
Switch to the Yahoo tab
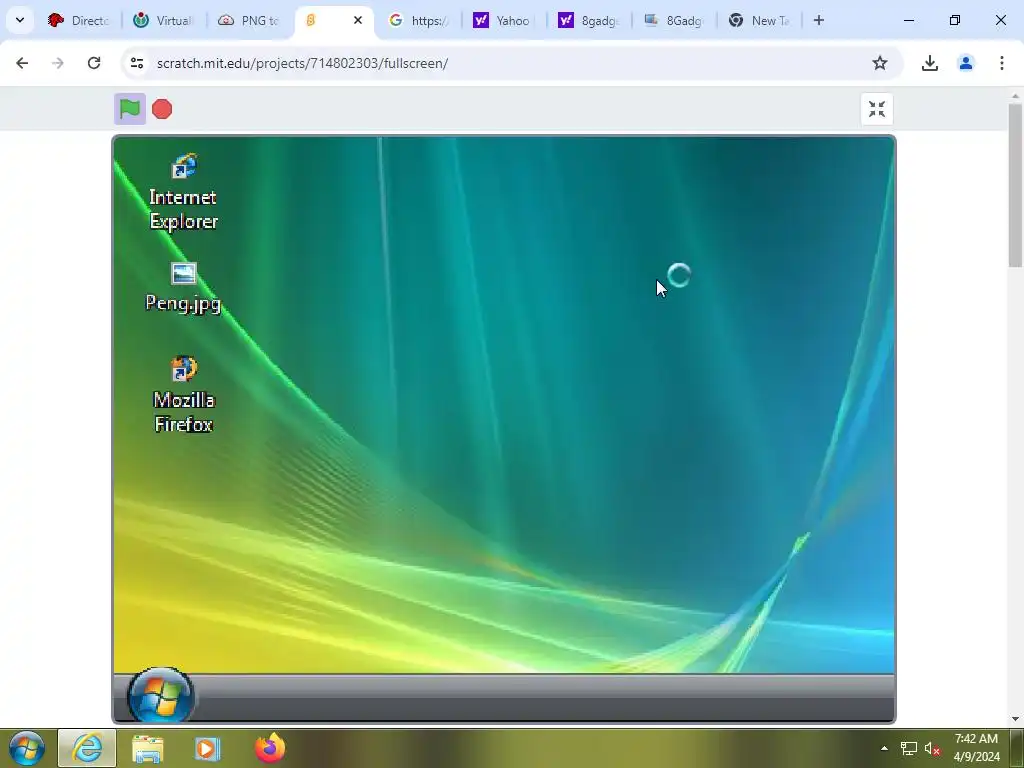point(503,20)
